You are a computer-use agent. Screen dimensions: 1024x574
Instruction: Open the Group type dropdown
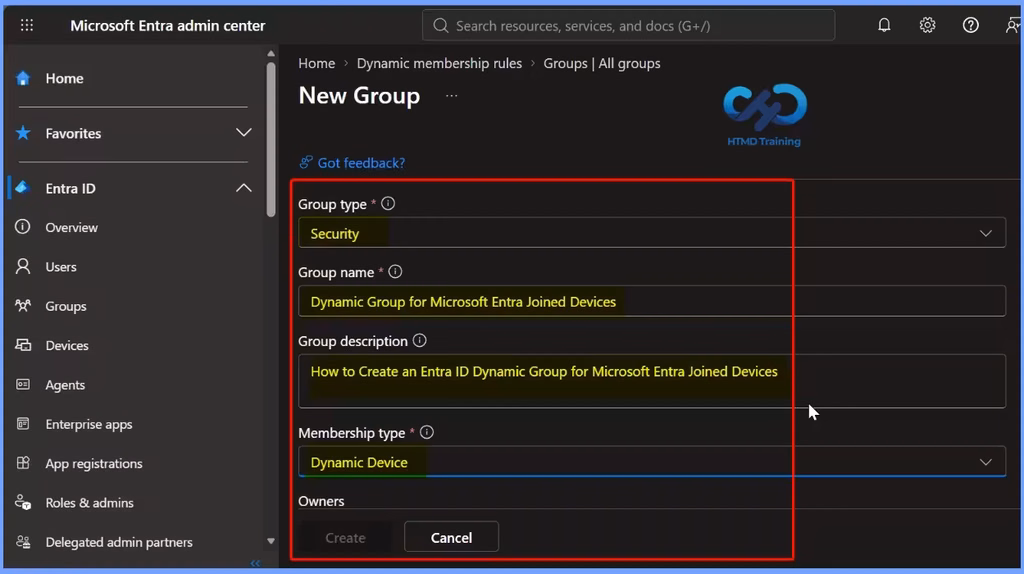[652, 233]
